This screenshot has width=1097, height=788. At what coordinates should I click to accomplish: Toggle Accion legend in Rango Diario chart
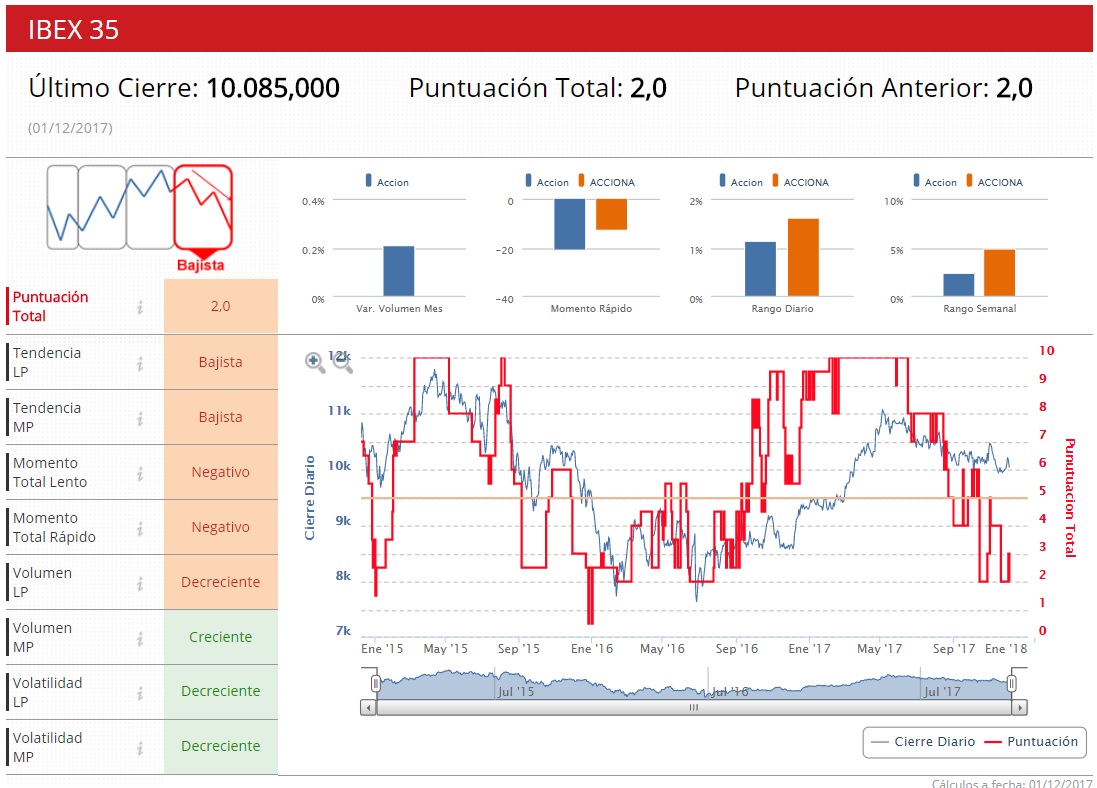[x=741, y=181]
